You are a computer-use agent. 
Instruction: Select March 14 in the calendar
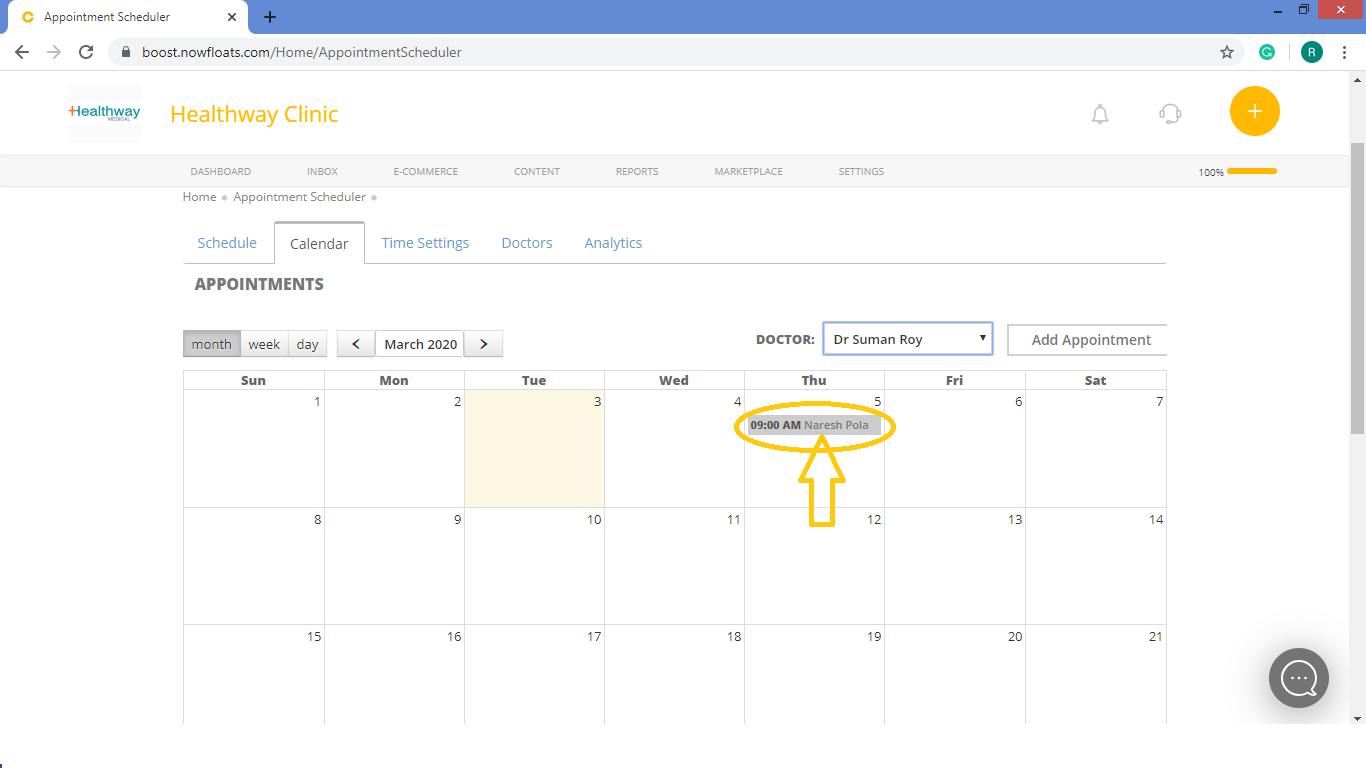(1096, 566)
